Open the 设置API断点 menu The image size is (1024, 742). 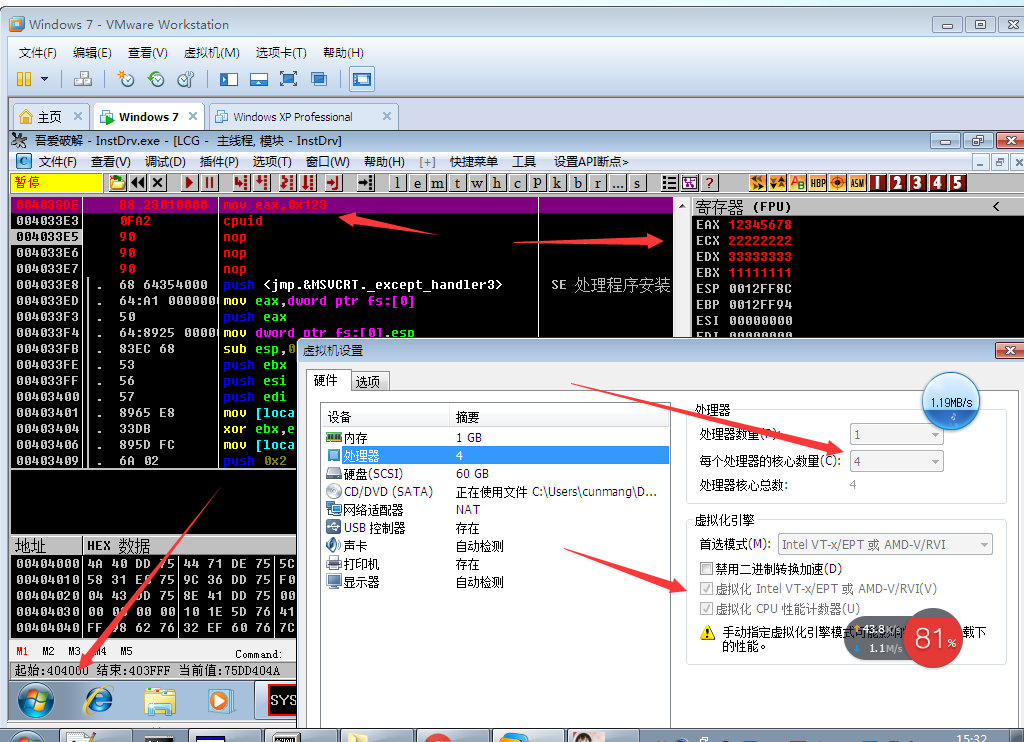(591, 161)
